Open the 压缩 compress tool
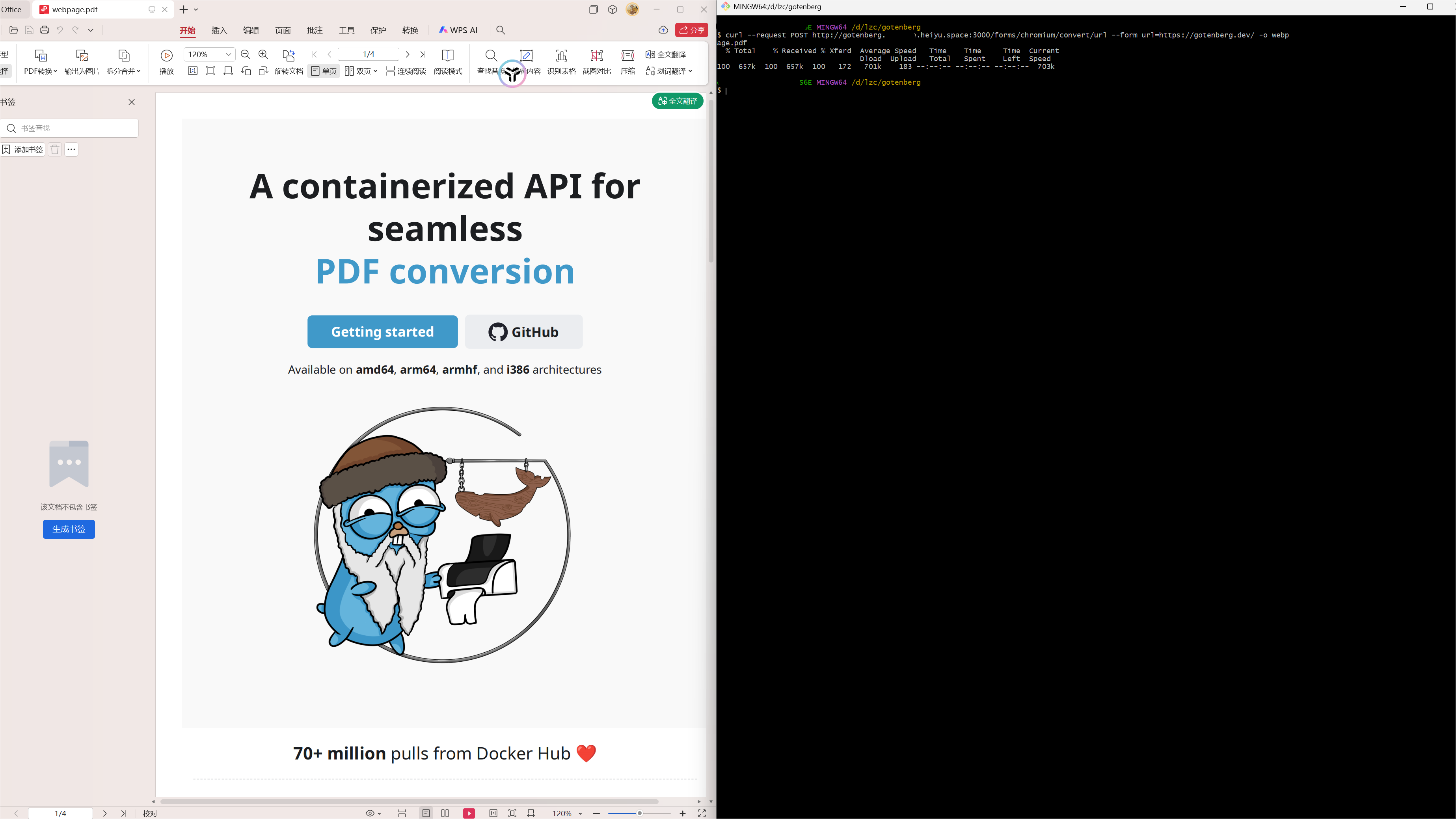 (x=627, y=61)
